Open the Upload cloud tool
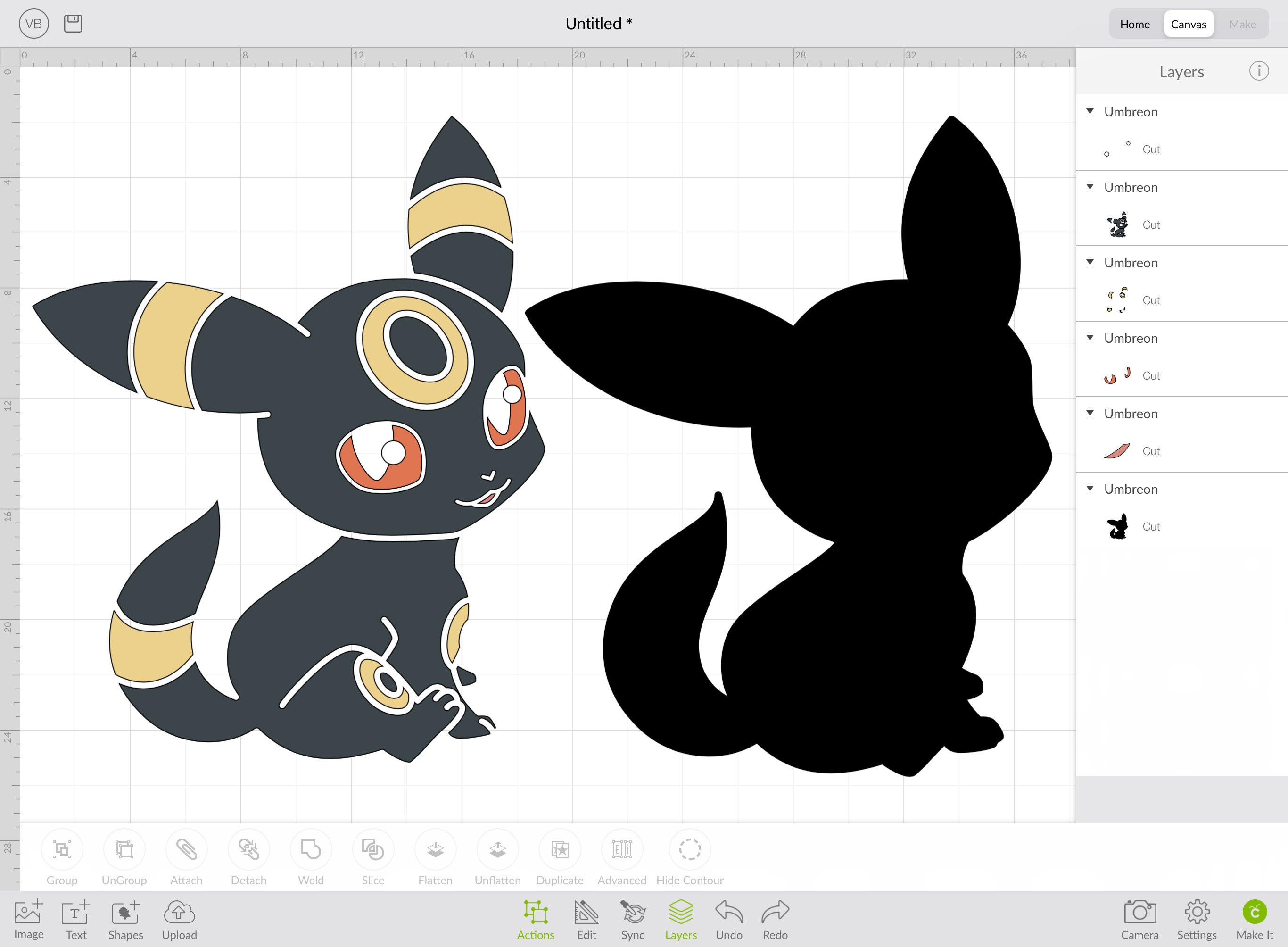This screenshot has width=1288, height=947. pyautogui.click(x=179, y=920)
